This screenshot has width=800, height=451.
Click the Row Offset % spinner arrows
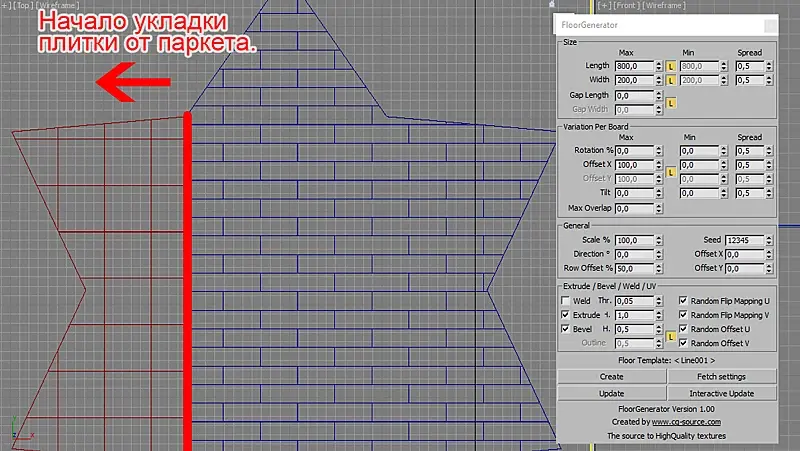(x=659, y=268)
